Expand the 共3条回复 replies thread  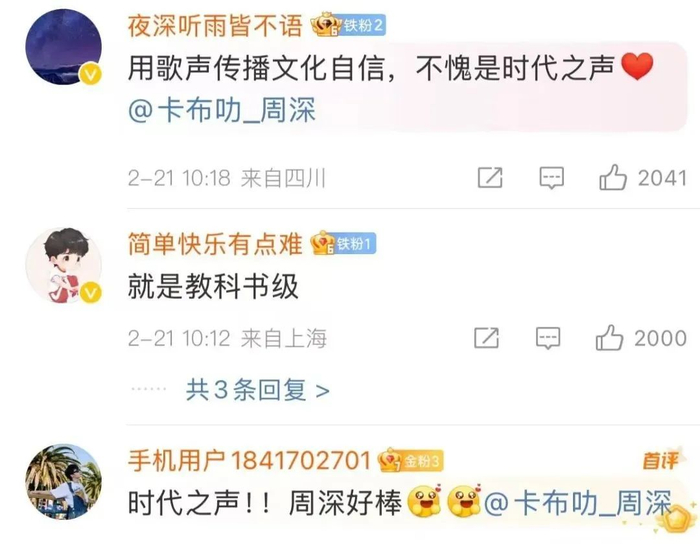coord(258,390)
